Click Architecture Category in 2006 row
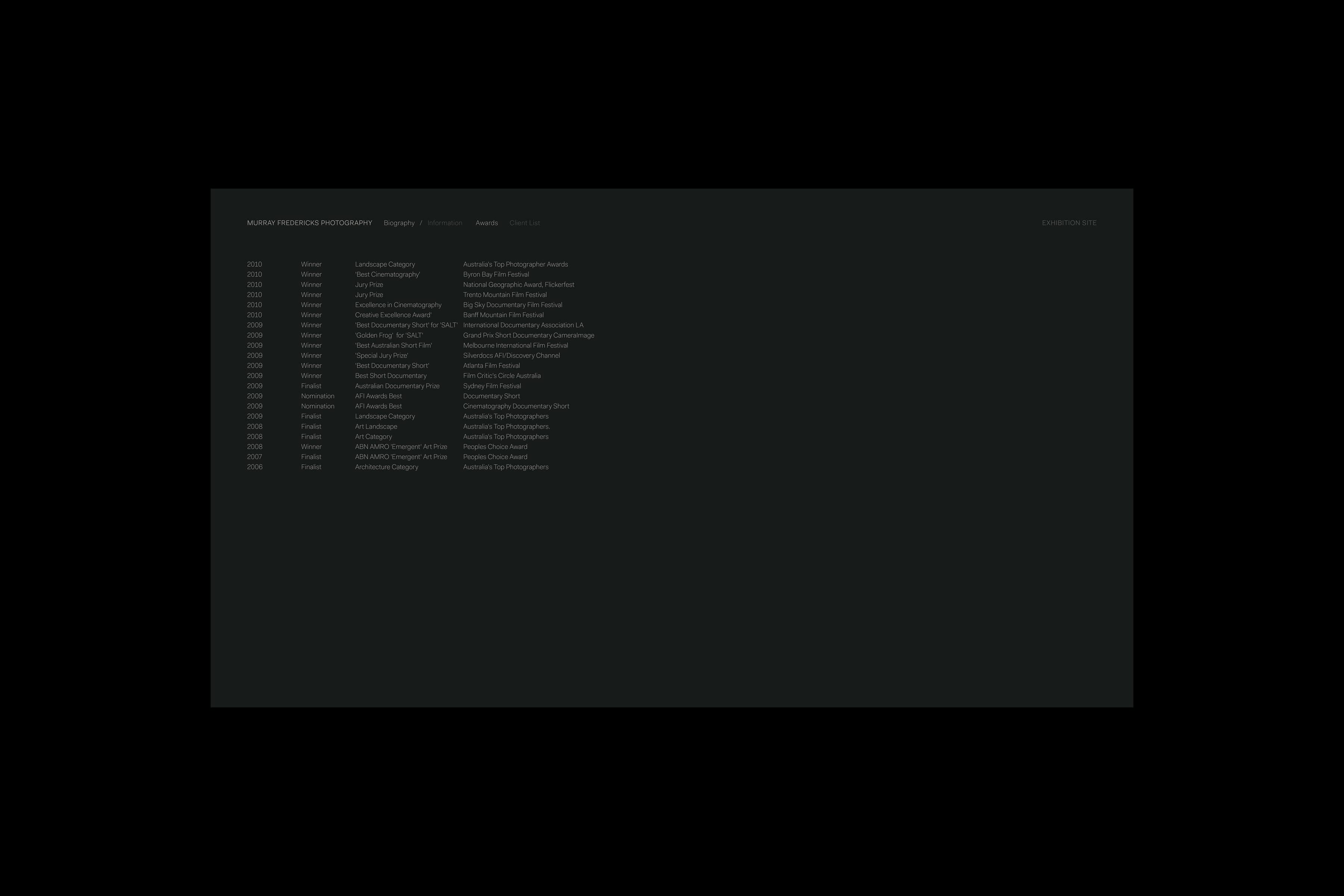 point(386,467)
